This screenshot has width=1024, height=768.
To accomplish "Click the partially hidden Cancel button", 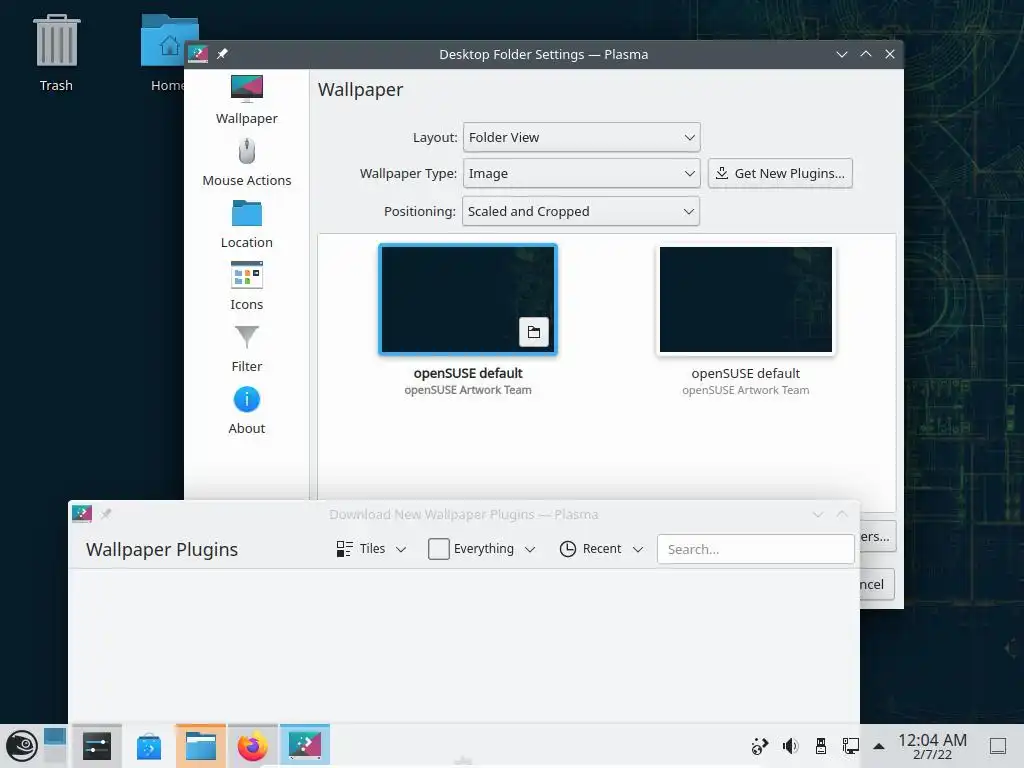I will click(x=876, y=584).
